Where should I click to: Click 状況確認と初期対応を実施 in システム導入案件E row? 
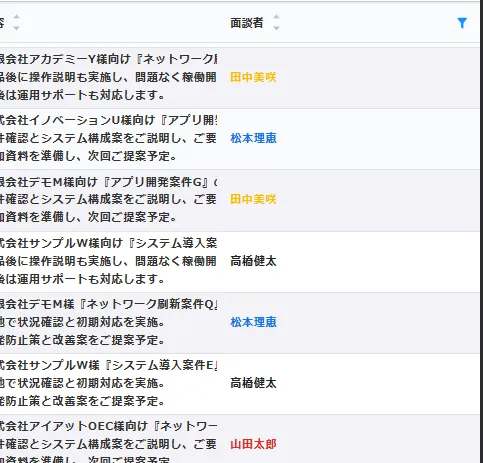coord(82,383)
